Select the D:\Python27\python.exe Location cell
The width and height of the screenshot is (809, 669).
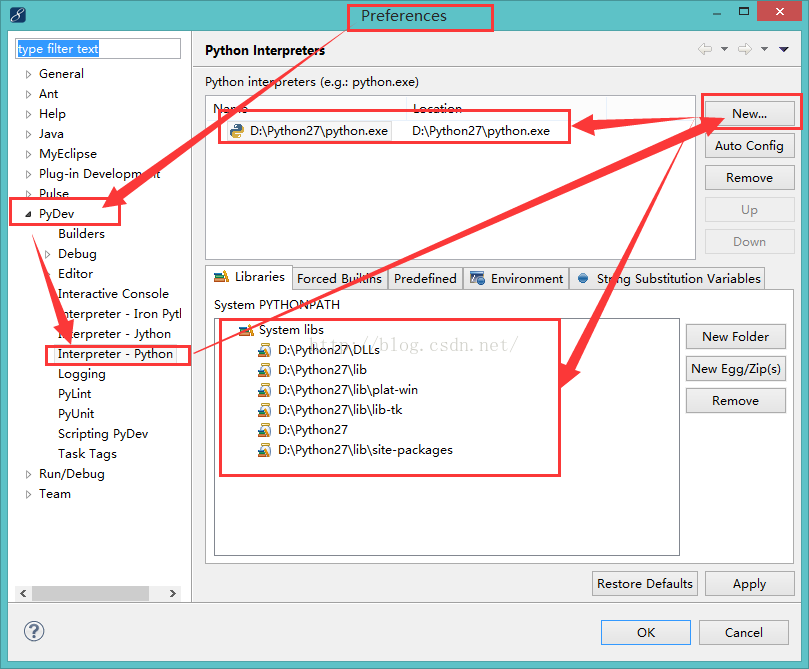[x=481, y=131]
